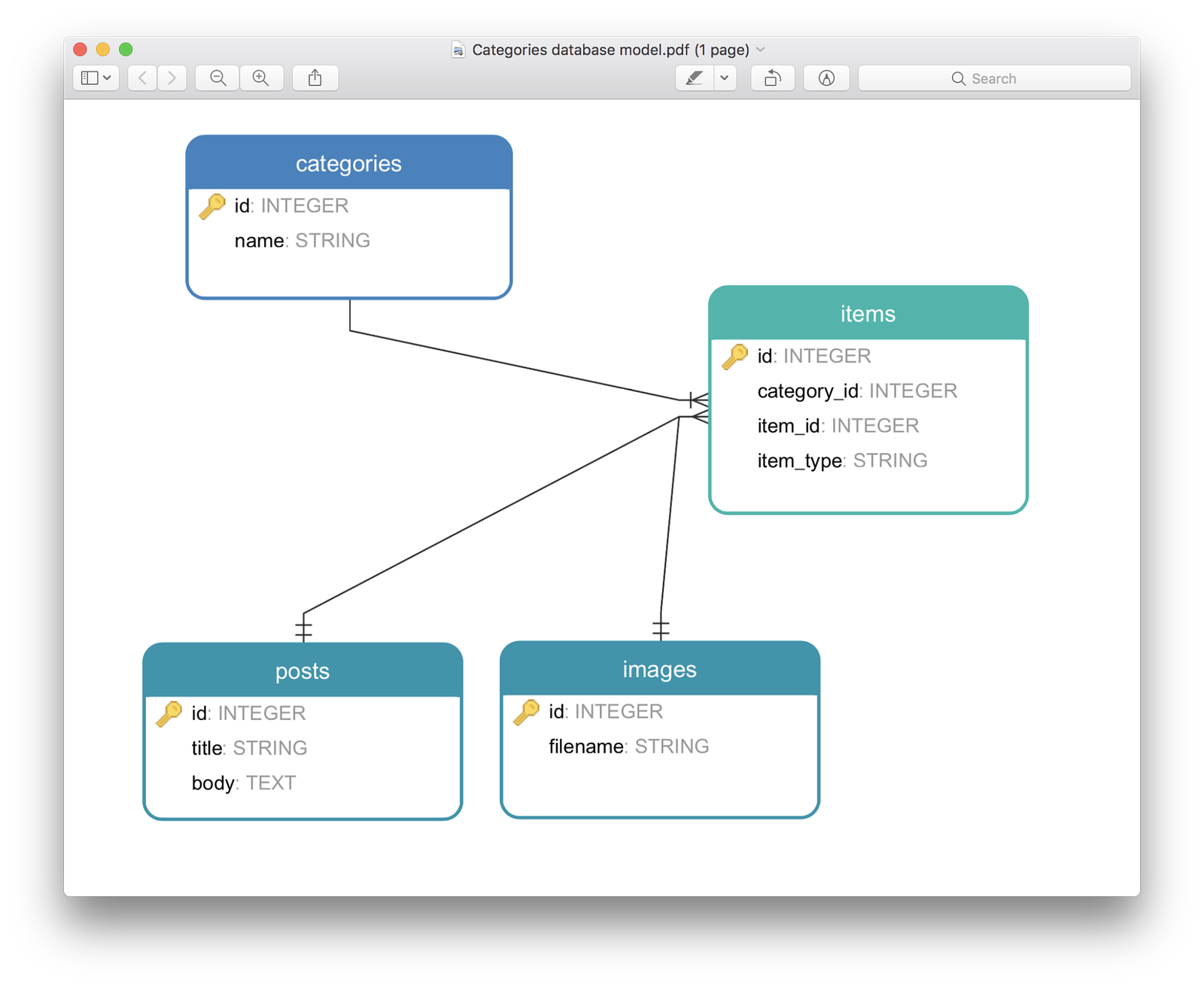Screen dimensions: 1204x988
Task: Select the categories table in the diagram
Action: (x=348, y=163)
